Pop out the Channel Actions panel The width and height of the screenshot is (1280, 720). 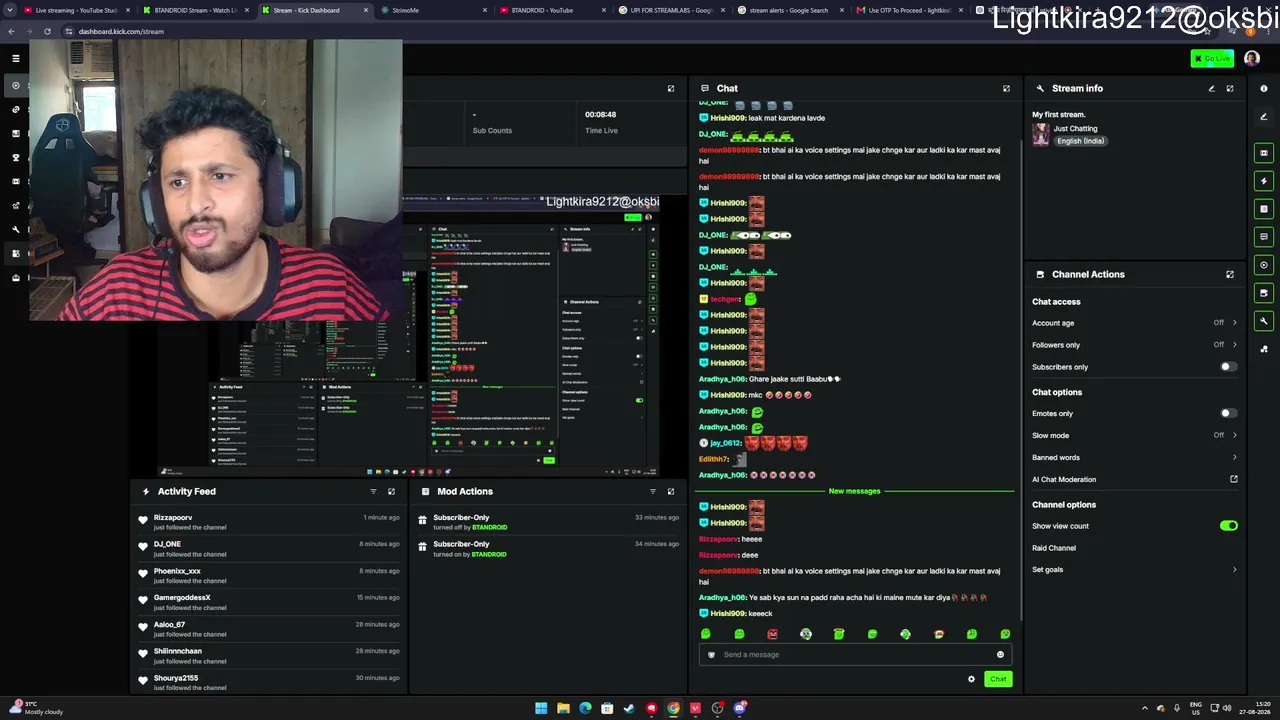click(x=1230, y=274)
